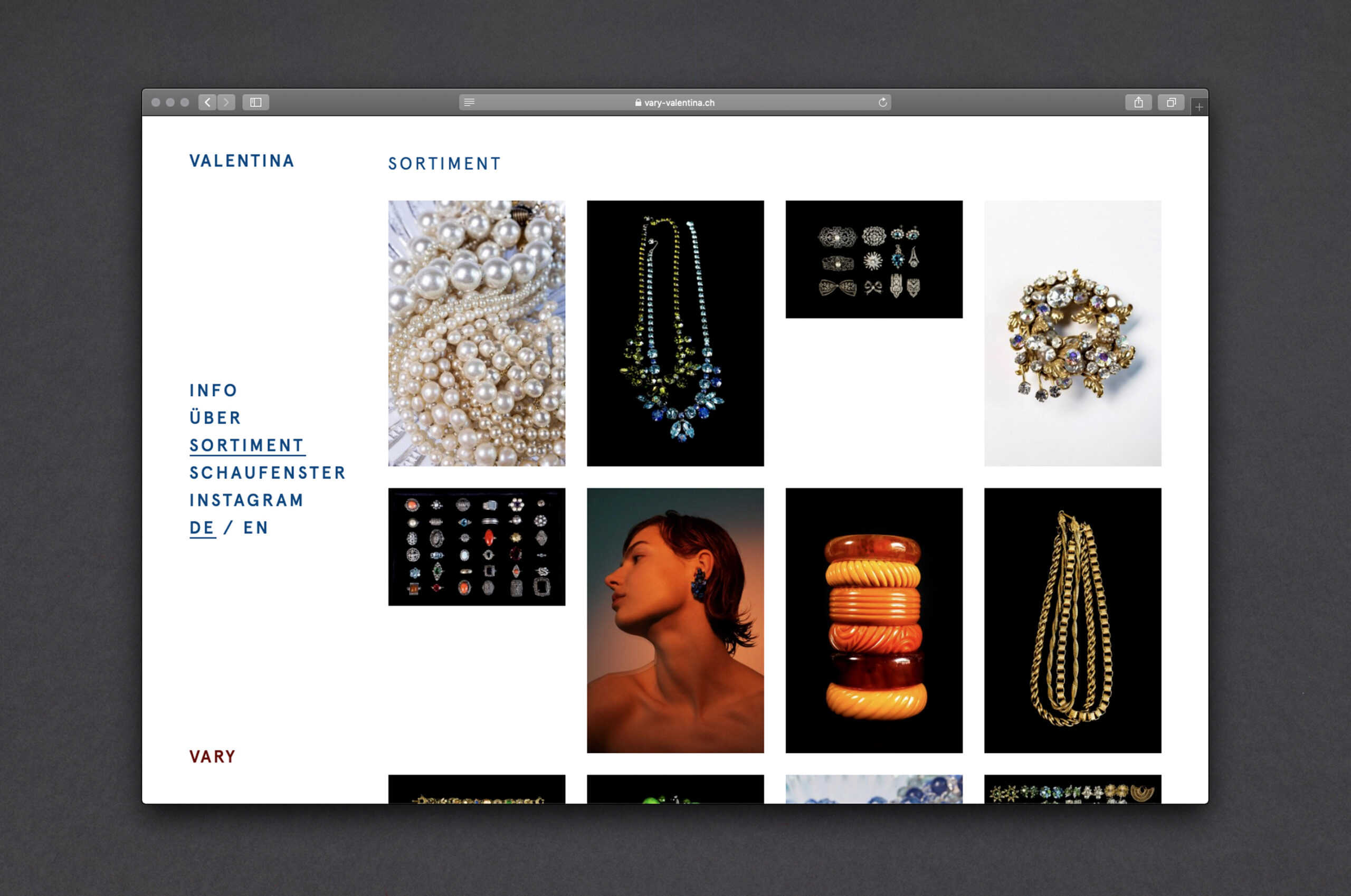
Task: Open a new tab with the plus icon
Action: 1199,107
